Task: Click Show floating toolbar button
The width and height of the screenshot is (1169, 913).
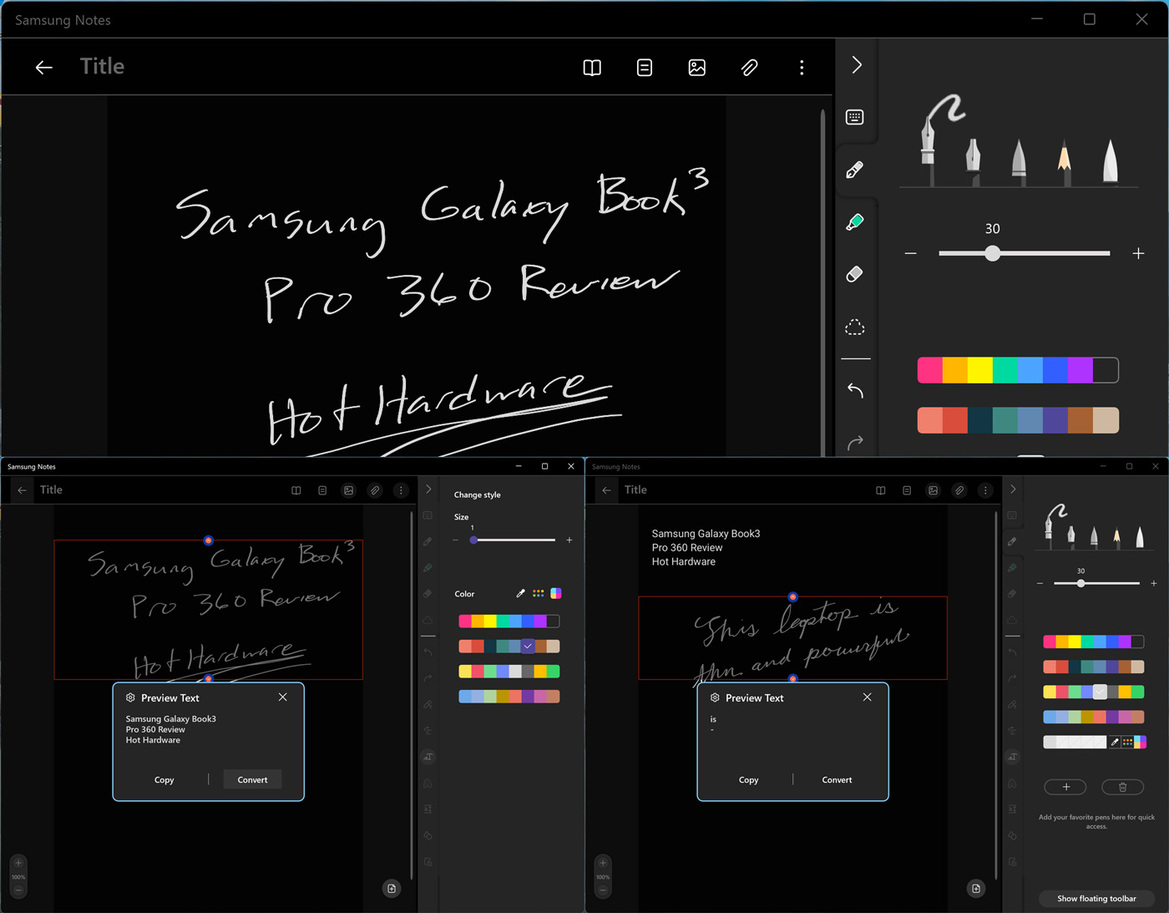Action: point(1096,898)
